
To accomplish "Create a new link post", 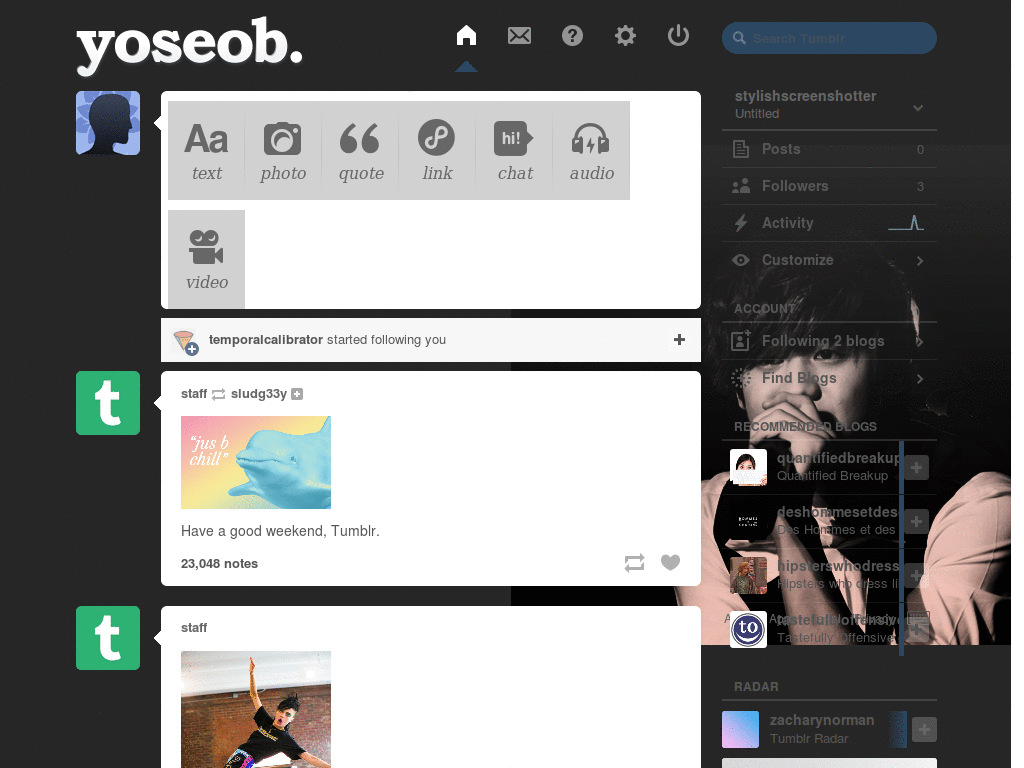I will pos(437,150).
